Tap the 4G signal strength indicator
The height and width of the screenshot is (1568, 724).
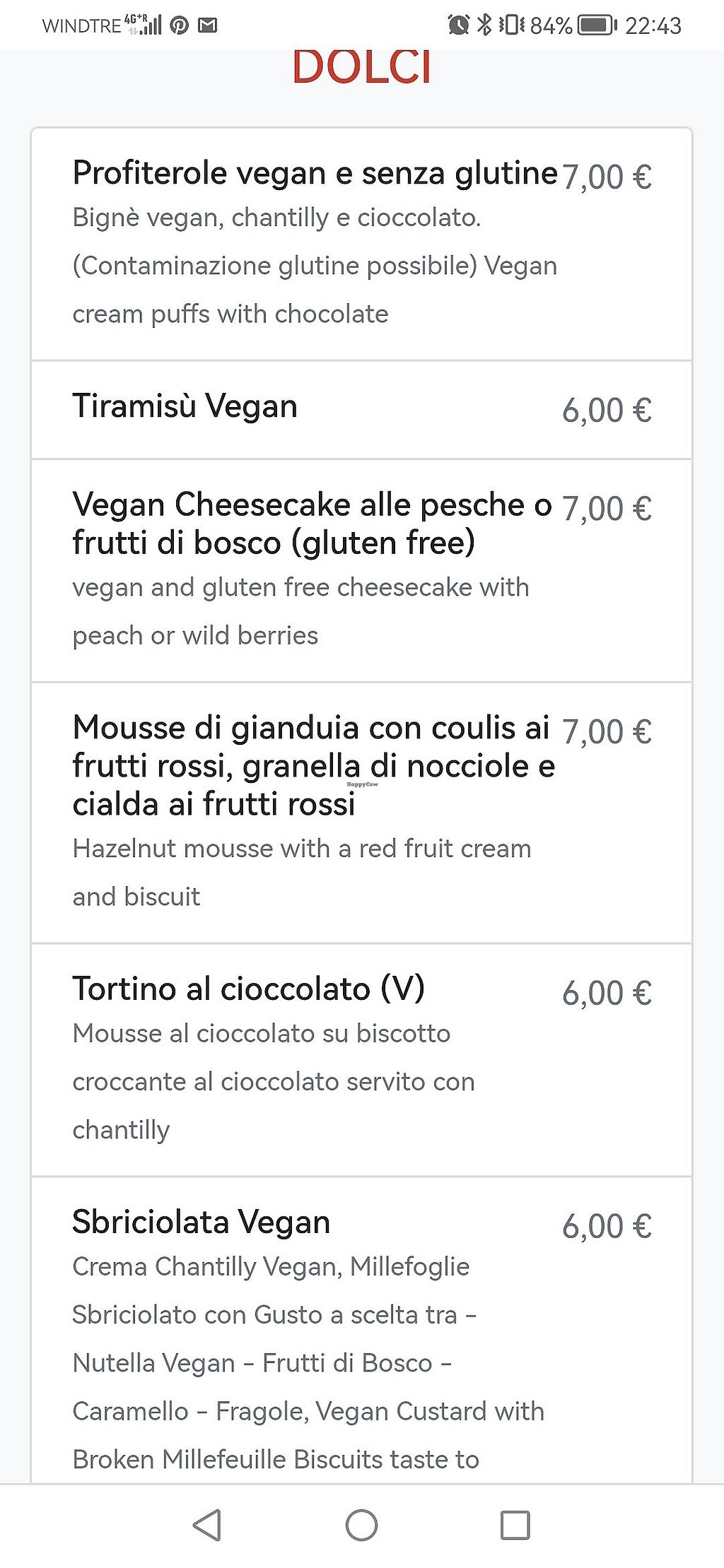click(144, 25)
